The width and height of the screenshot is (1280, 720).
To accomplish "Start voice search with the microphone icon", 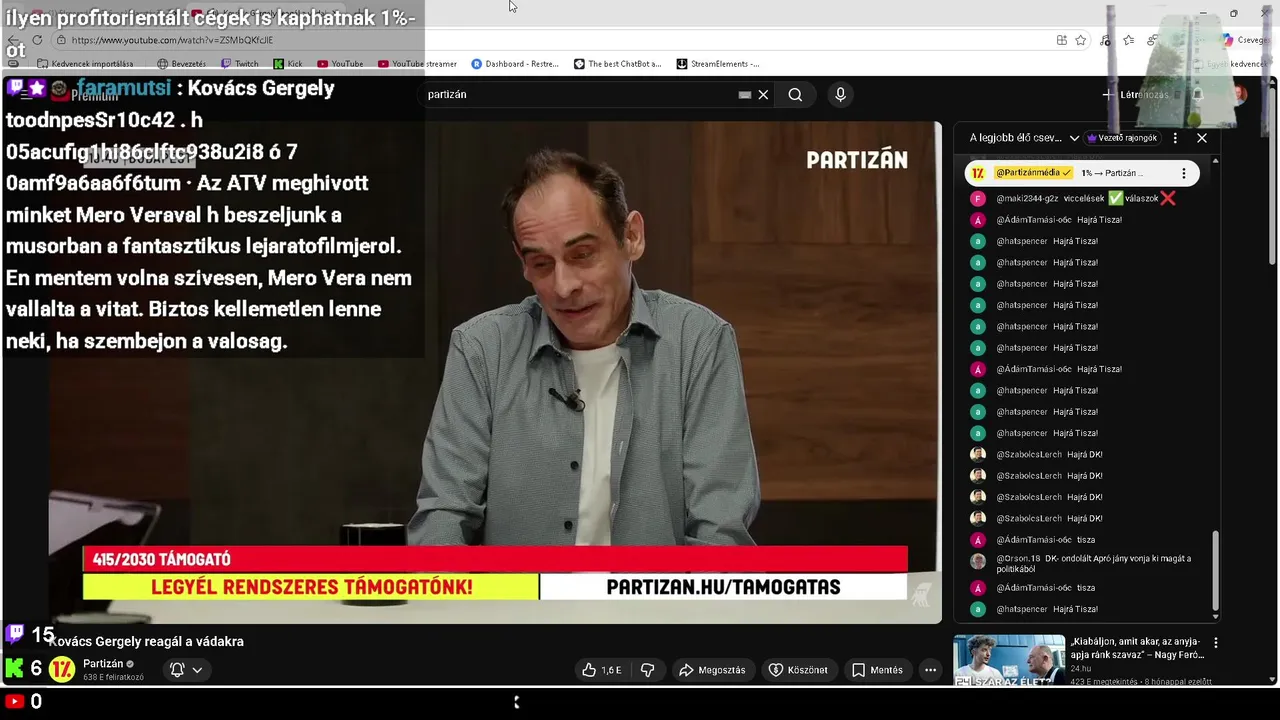I will pyautogui.click(x=840, y=94).
